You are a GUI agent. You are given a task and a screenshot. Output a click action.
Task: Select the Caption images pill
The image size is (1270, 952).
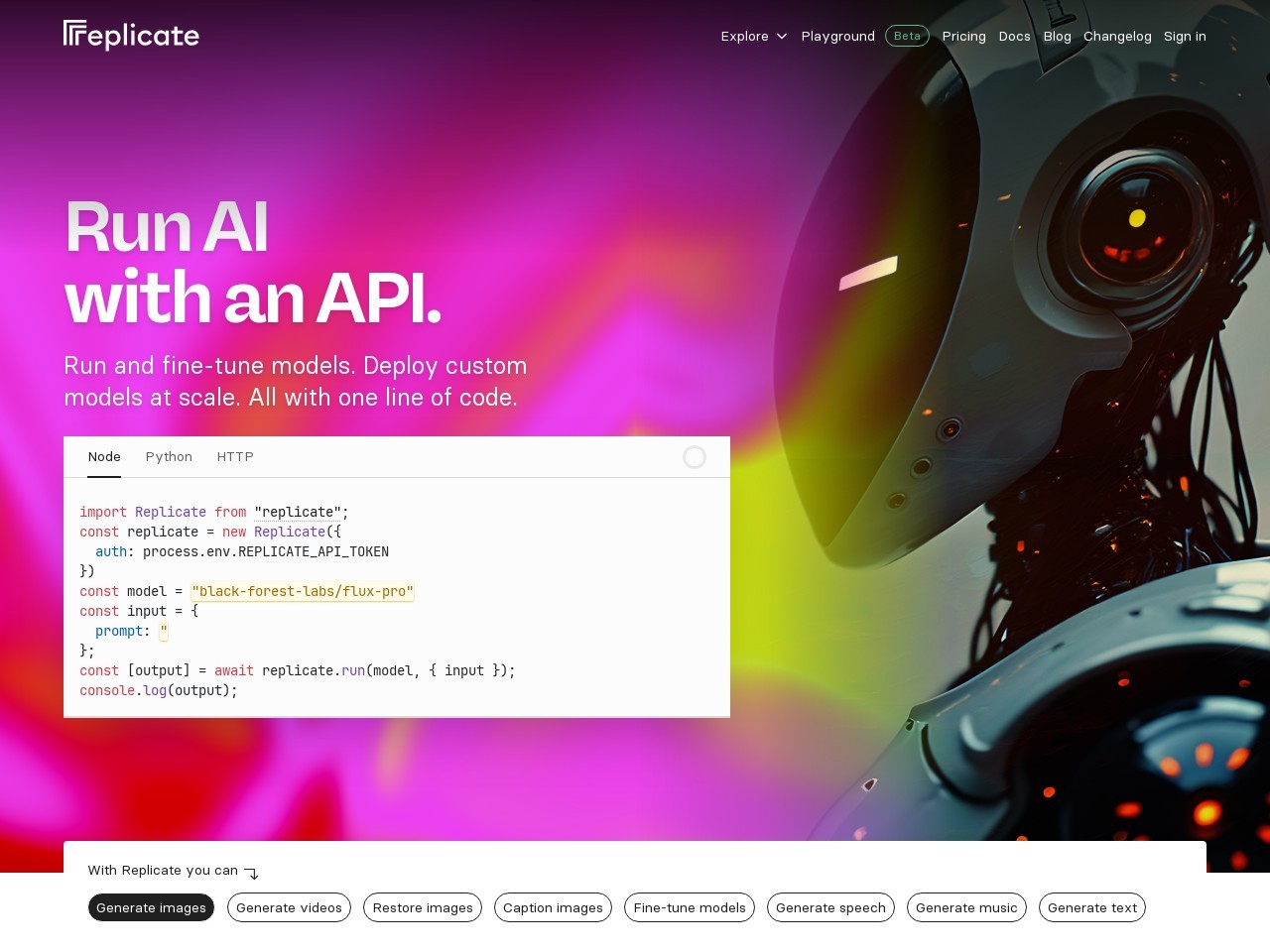pos(553,908)
